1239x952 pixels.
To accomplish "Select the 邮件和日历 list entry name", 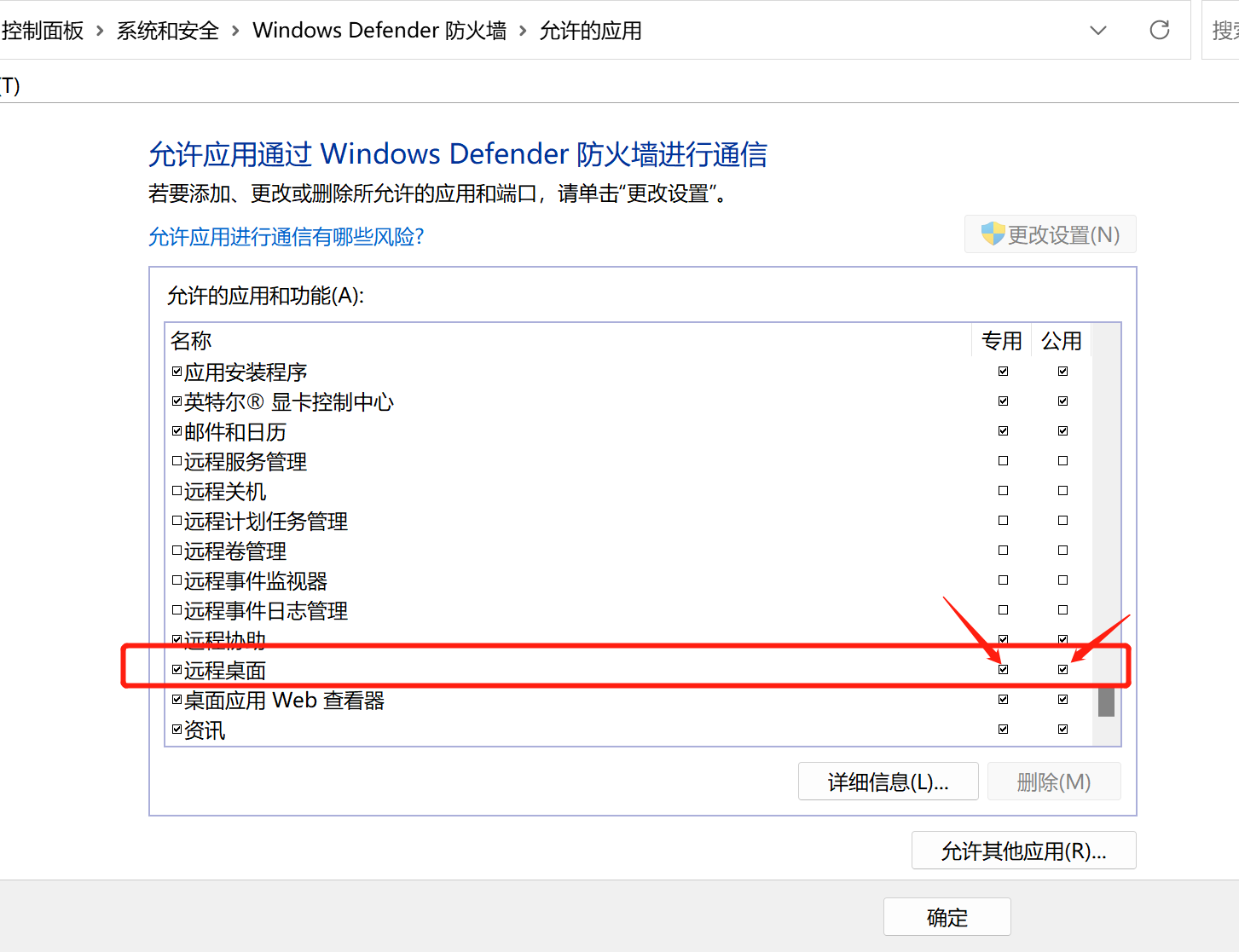I will (235, 432).
